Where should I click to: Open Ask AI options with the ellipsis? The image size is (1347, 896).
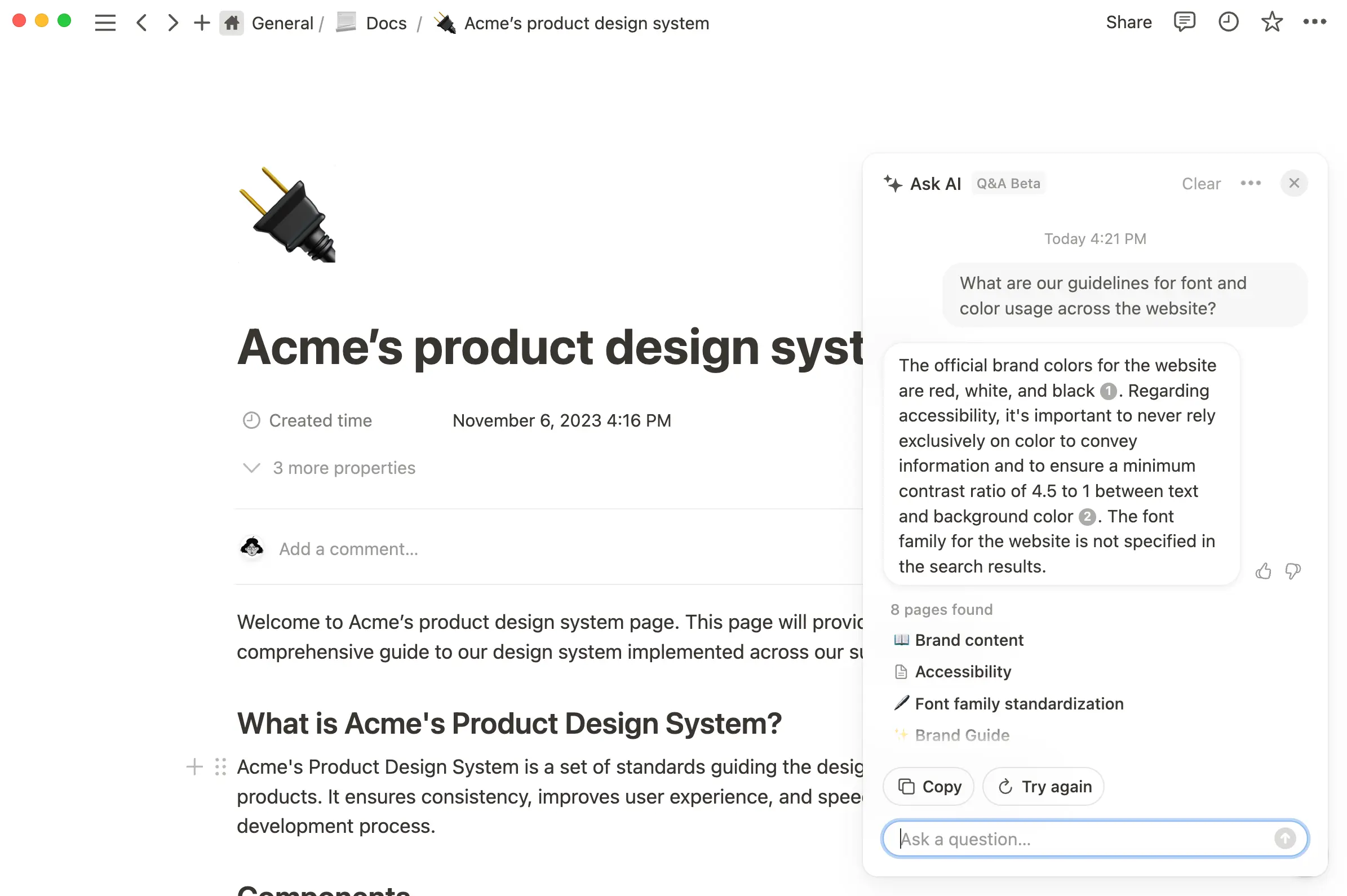tap(1251, 183)
